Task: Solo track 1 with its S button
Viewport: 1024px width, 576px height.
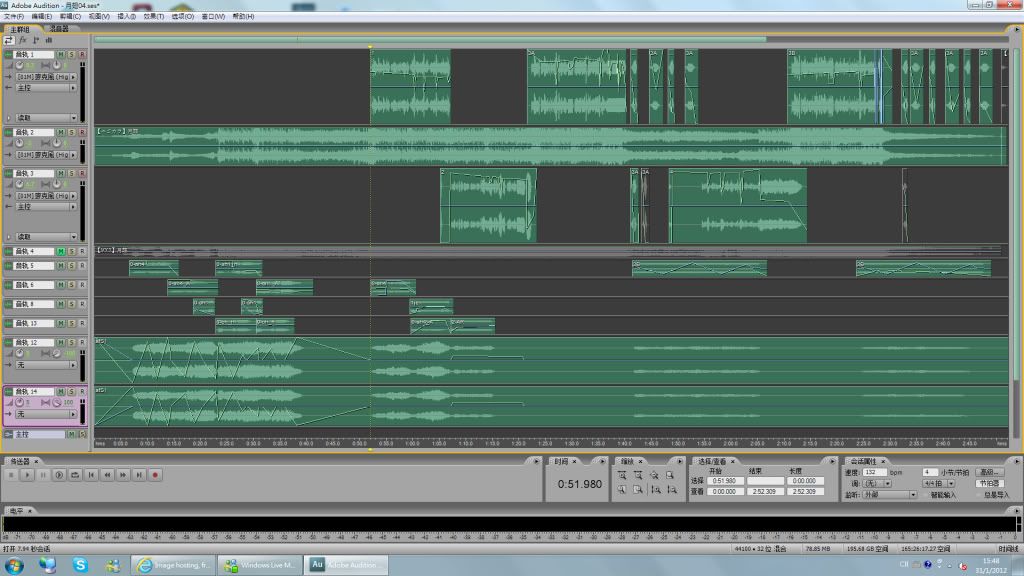Action: point(71,54)
